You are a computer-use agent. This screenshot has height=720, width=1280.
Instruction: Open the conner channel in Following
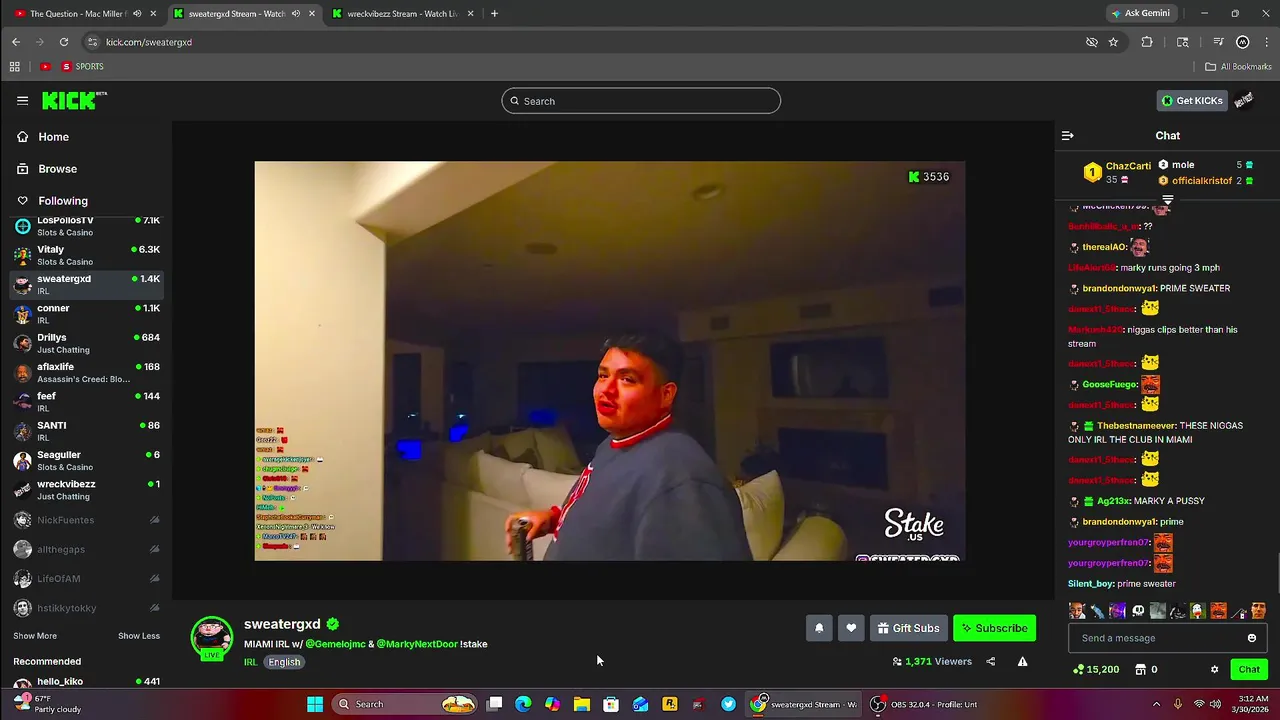coord(86,314)
